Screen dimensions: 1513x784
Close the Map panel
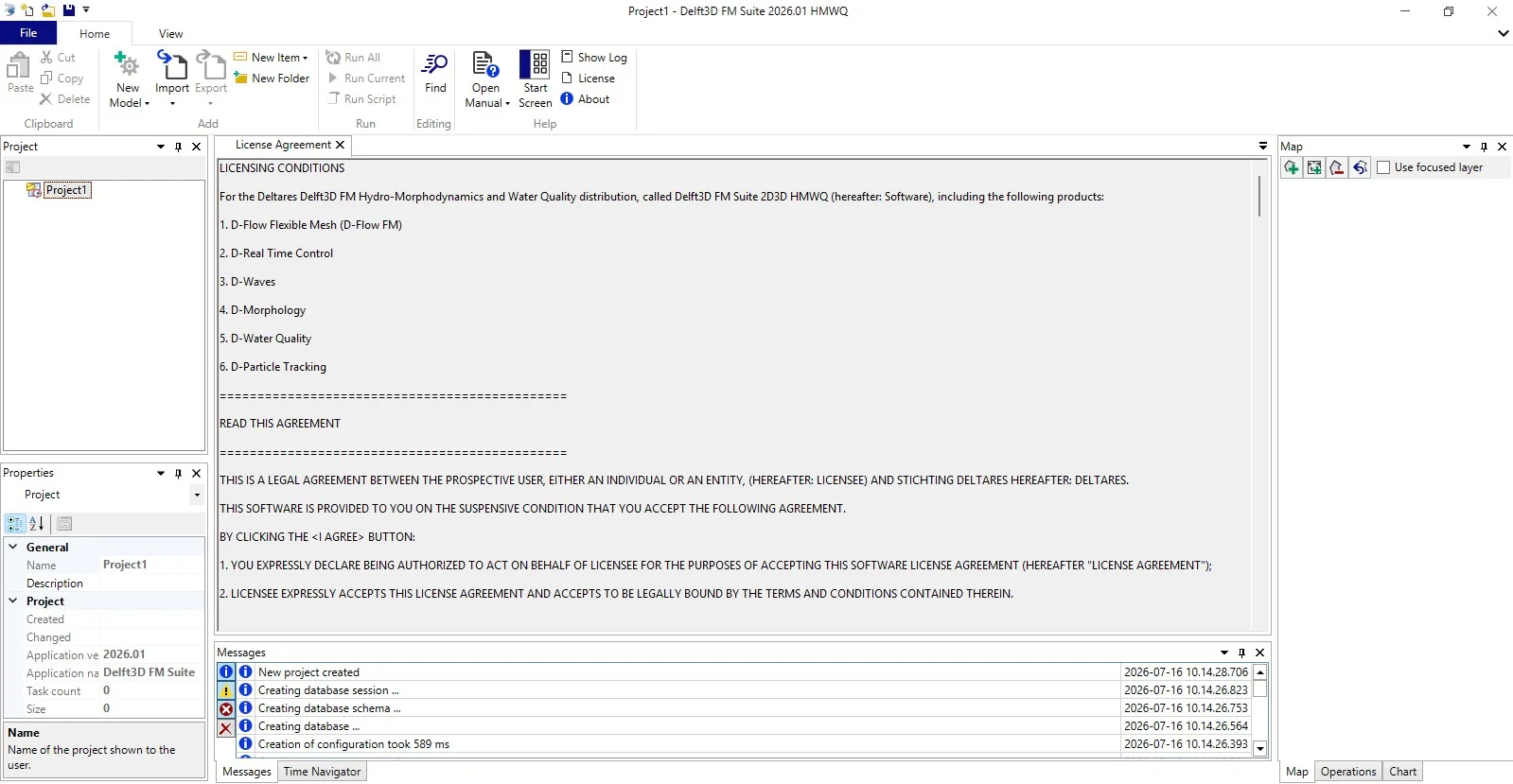coord(1502,147)
